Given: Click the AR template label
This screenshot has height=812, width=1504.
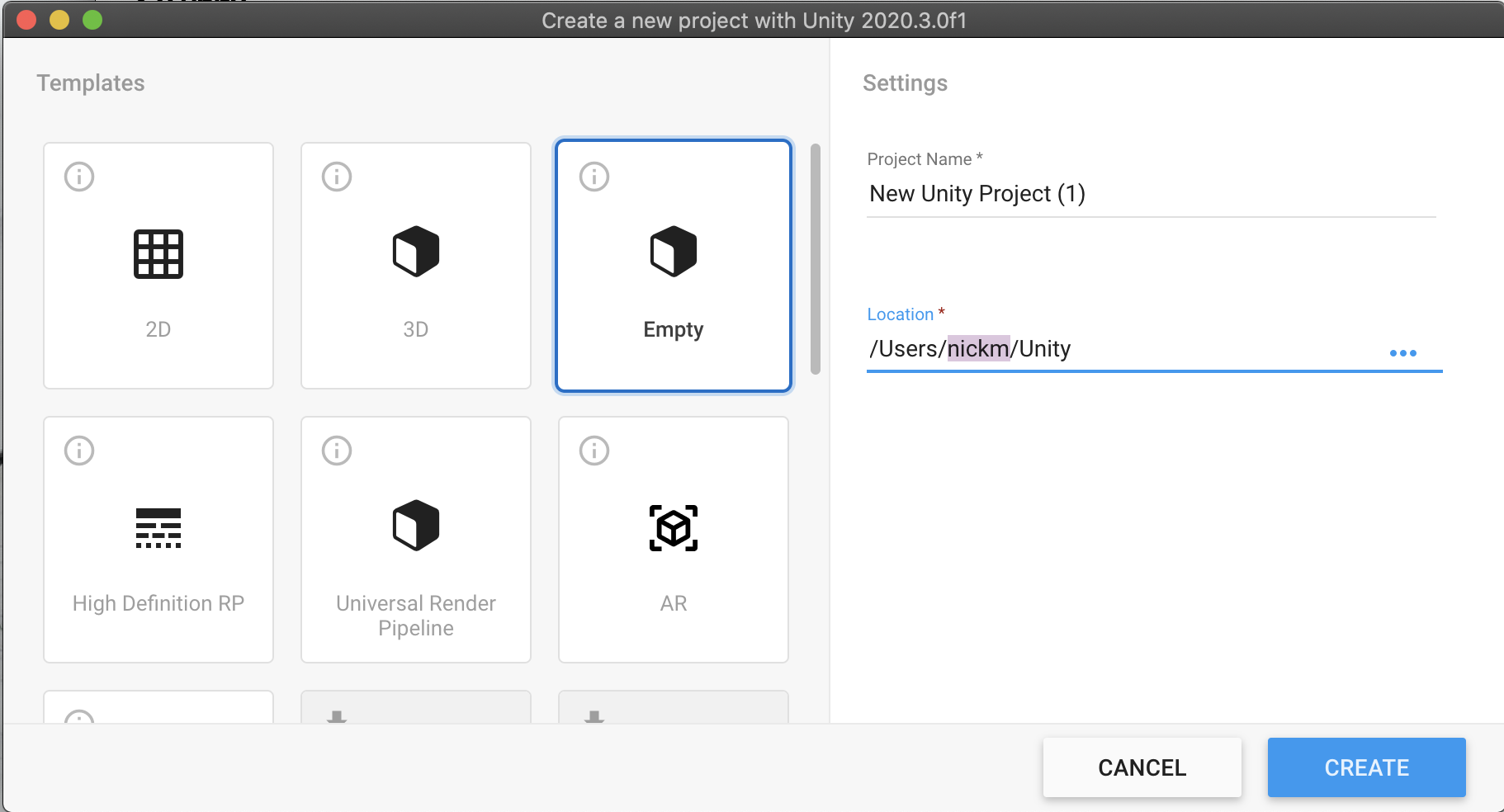Looking at the screenshot, I should point(674,603).
